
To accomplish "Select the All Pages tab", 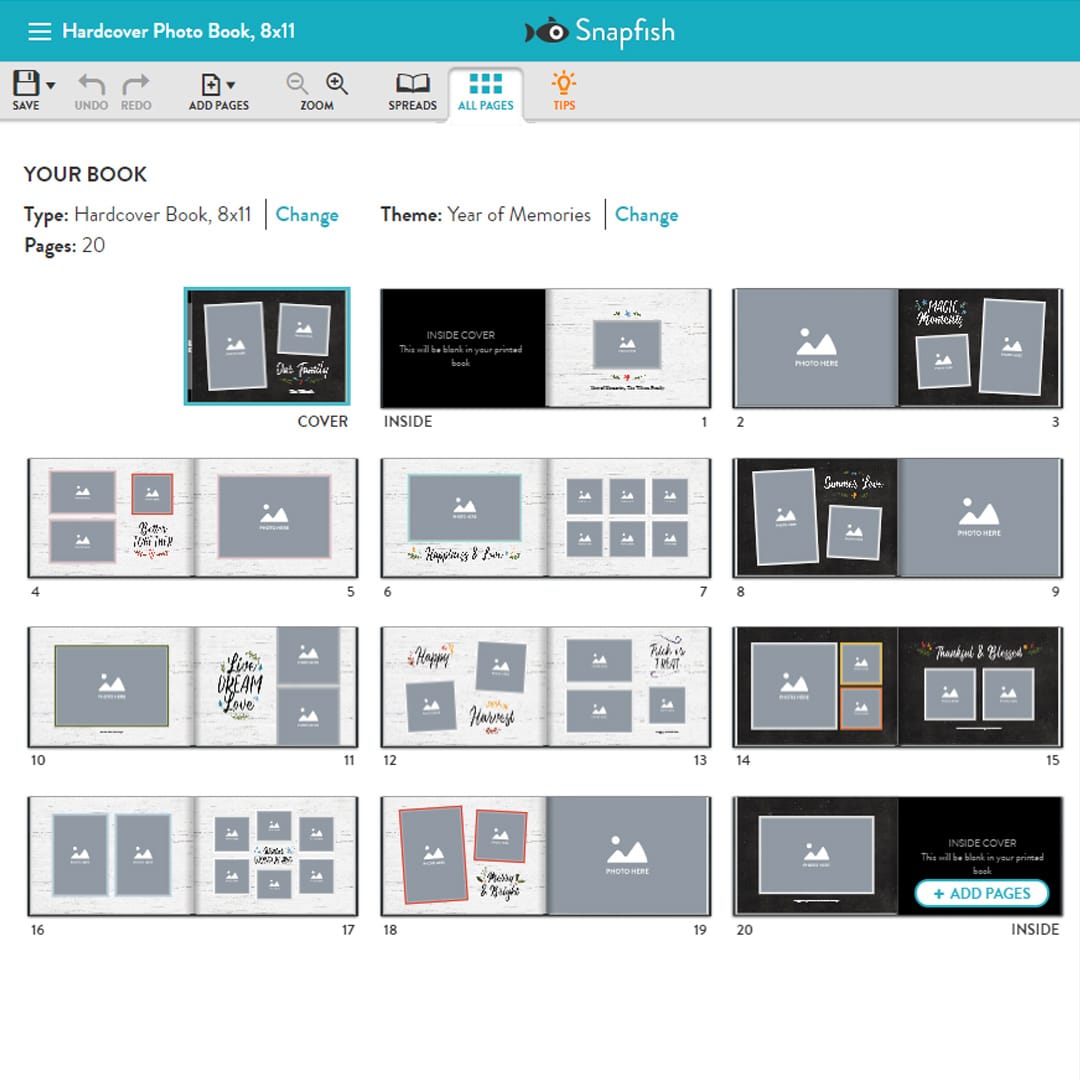I will tap(485, 90).
